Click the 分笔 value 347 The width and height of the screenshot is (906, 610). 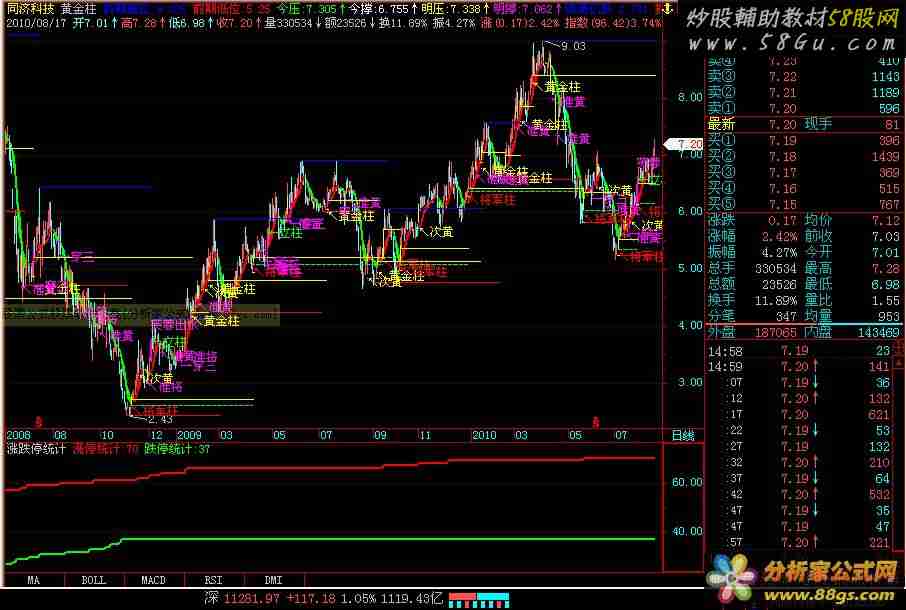coord(786,317)
